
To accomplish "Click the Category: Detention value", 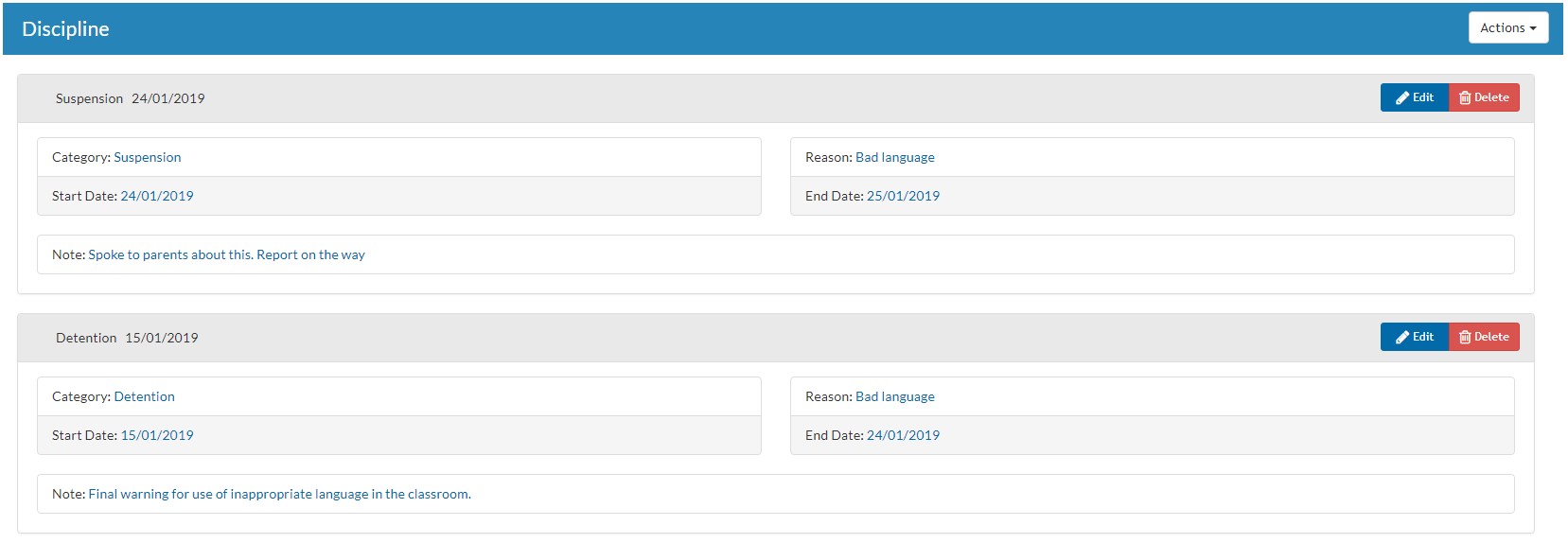I will click(144, 396).
